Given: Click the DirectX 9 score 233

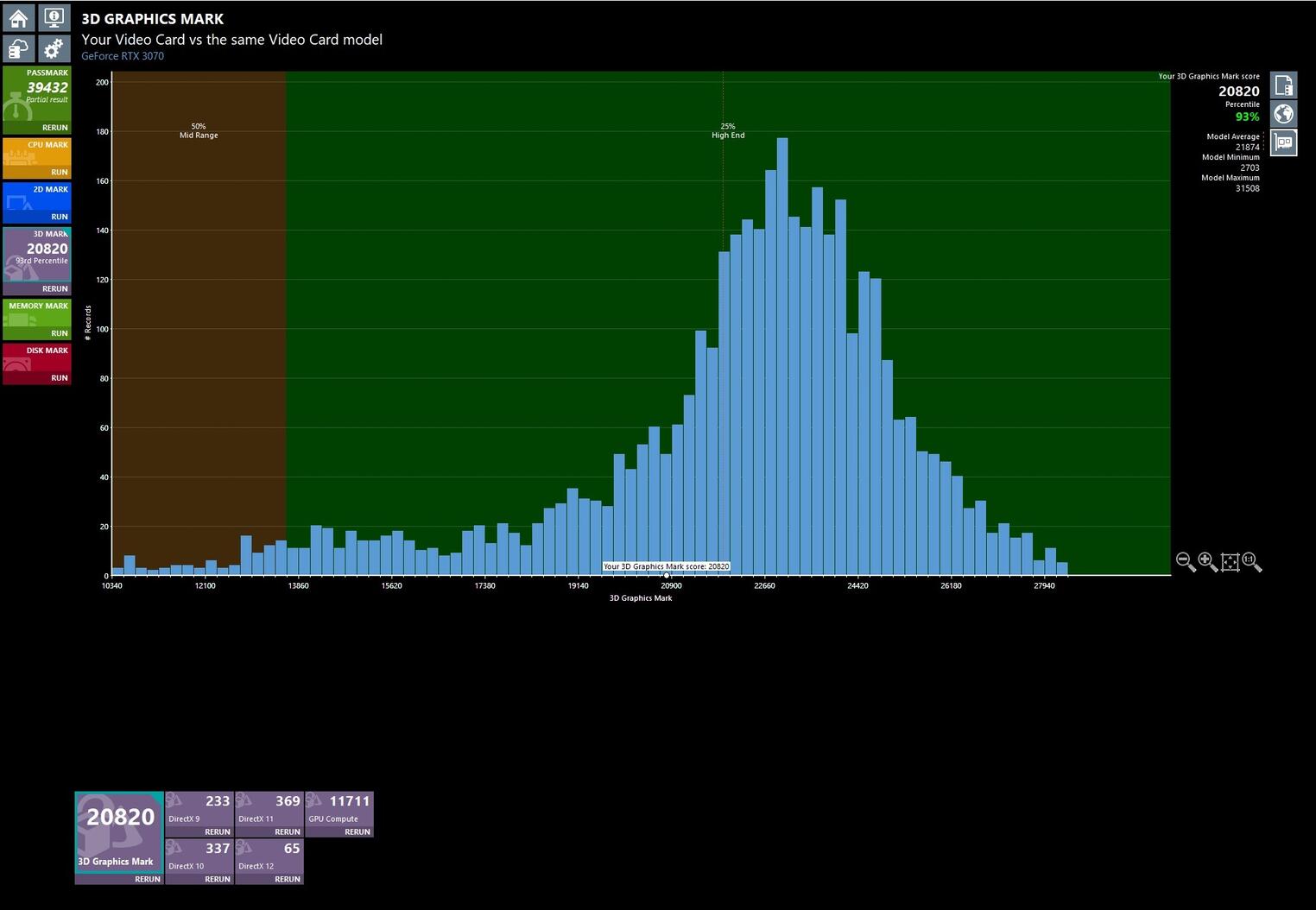Looking at the screenshot, I should [x=218, y=801].
